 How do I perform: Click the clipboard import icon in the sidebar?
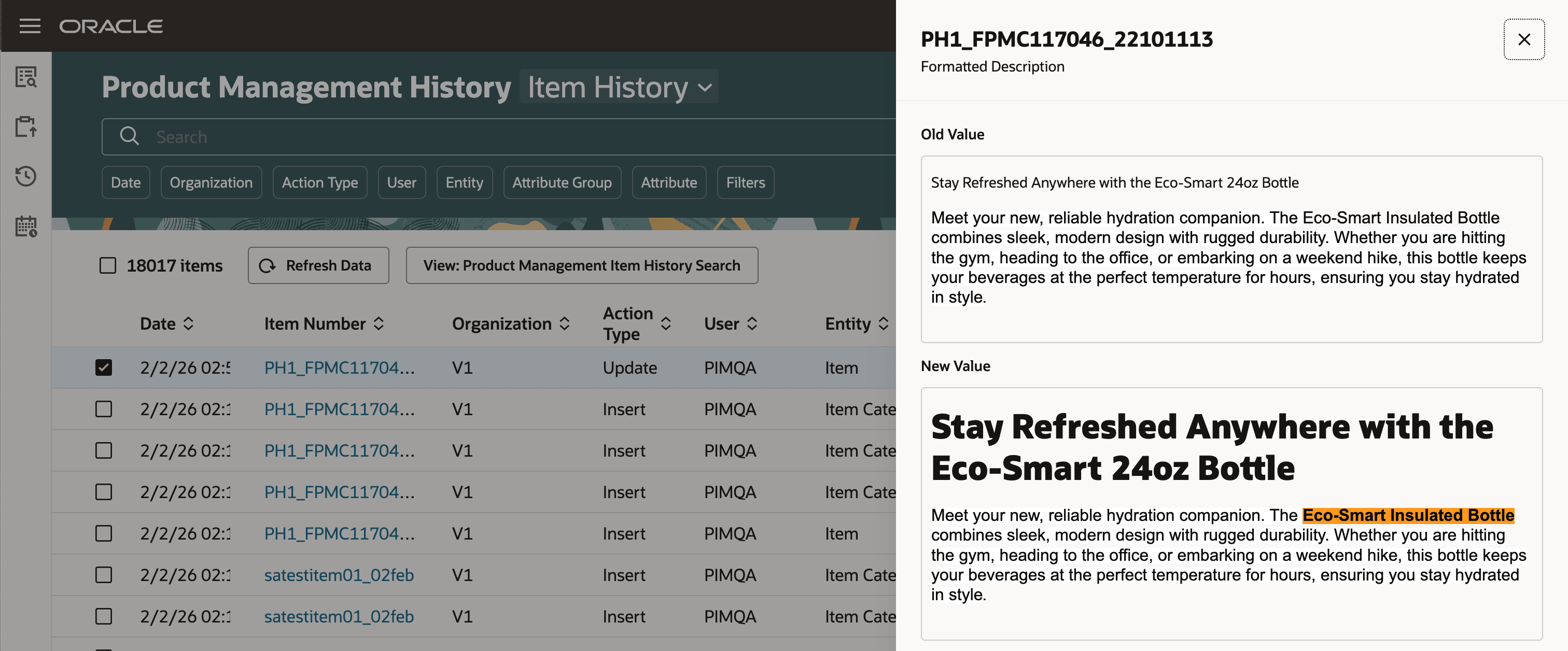pos(25,127)
